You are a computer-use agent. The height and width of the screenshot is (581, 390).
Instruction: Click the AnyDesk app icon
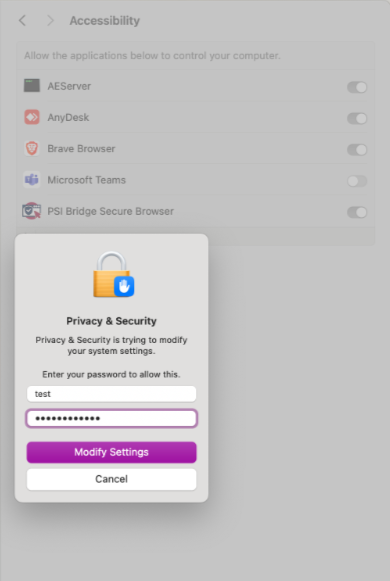[32, 117]
